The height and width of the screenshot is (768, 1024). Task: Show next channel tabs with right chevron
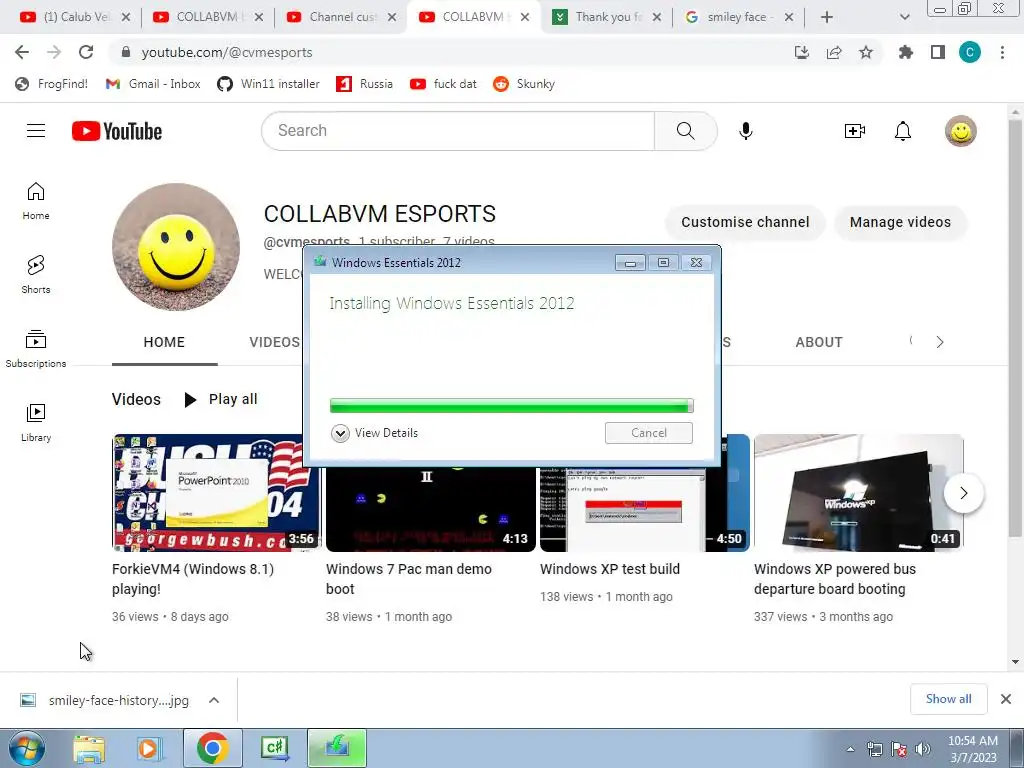click(940, 342)
